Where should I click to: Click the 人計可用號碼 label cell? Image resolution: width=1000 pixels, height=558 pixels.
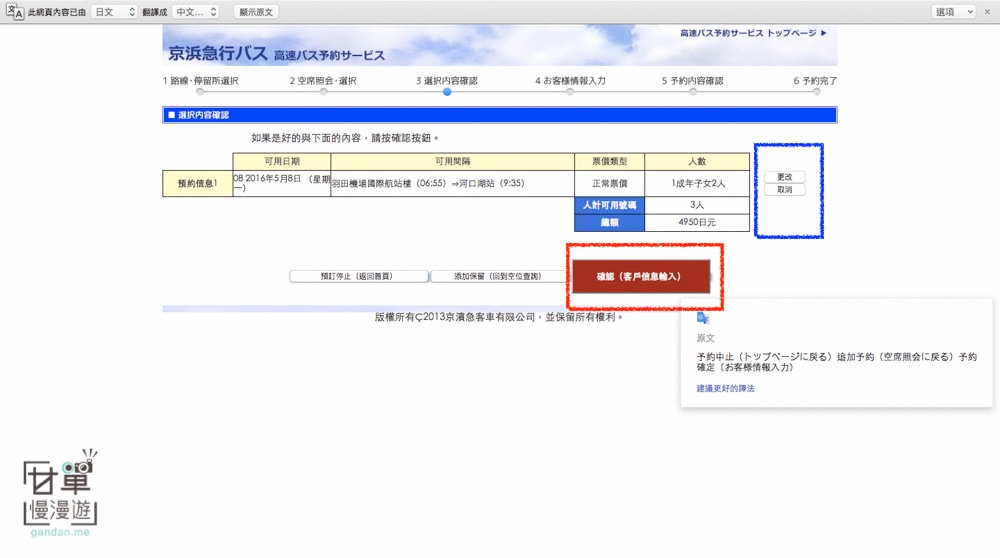pos(610,205)
